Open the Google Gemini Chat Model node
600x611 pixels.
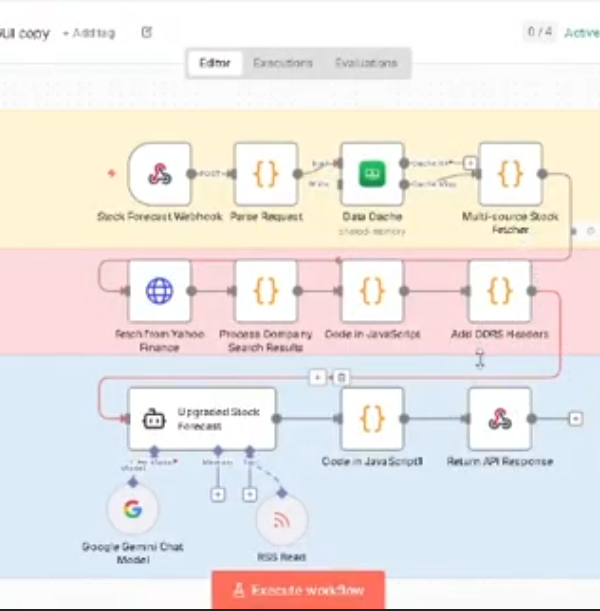click(x=133, y=509)
